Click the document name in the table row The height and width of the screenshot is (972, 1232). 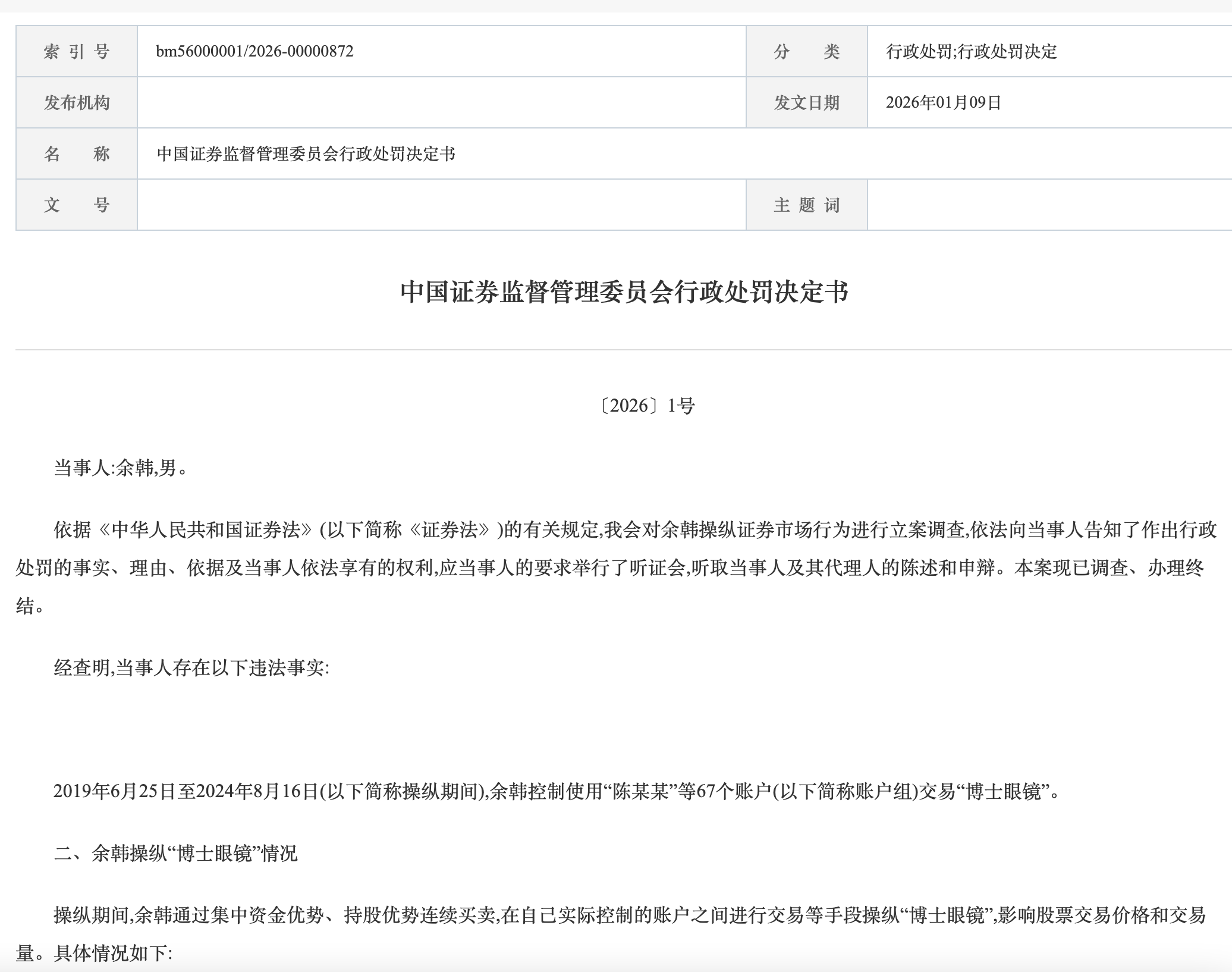point(306,154)
